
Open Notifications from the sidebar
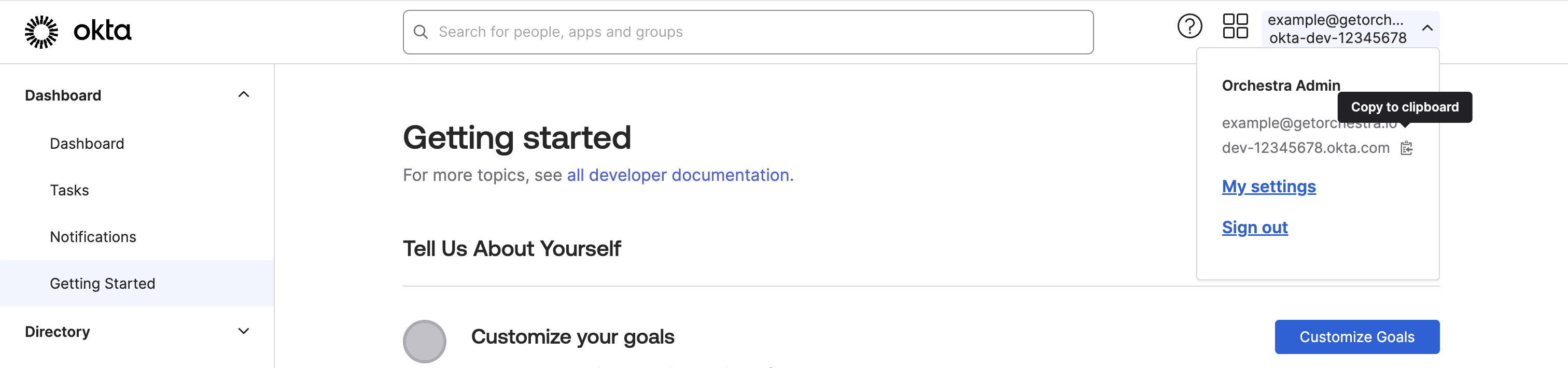click(x=92, y=236)
